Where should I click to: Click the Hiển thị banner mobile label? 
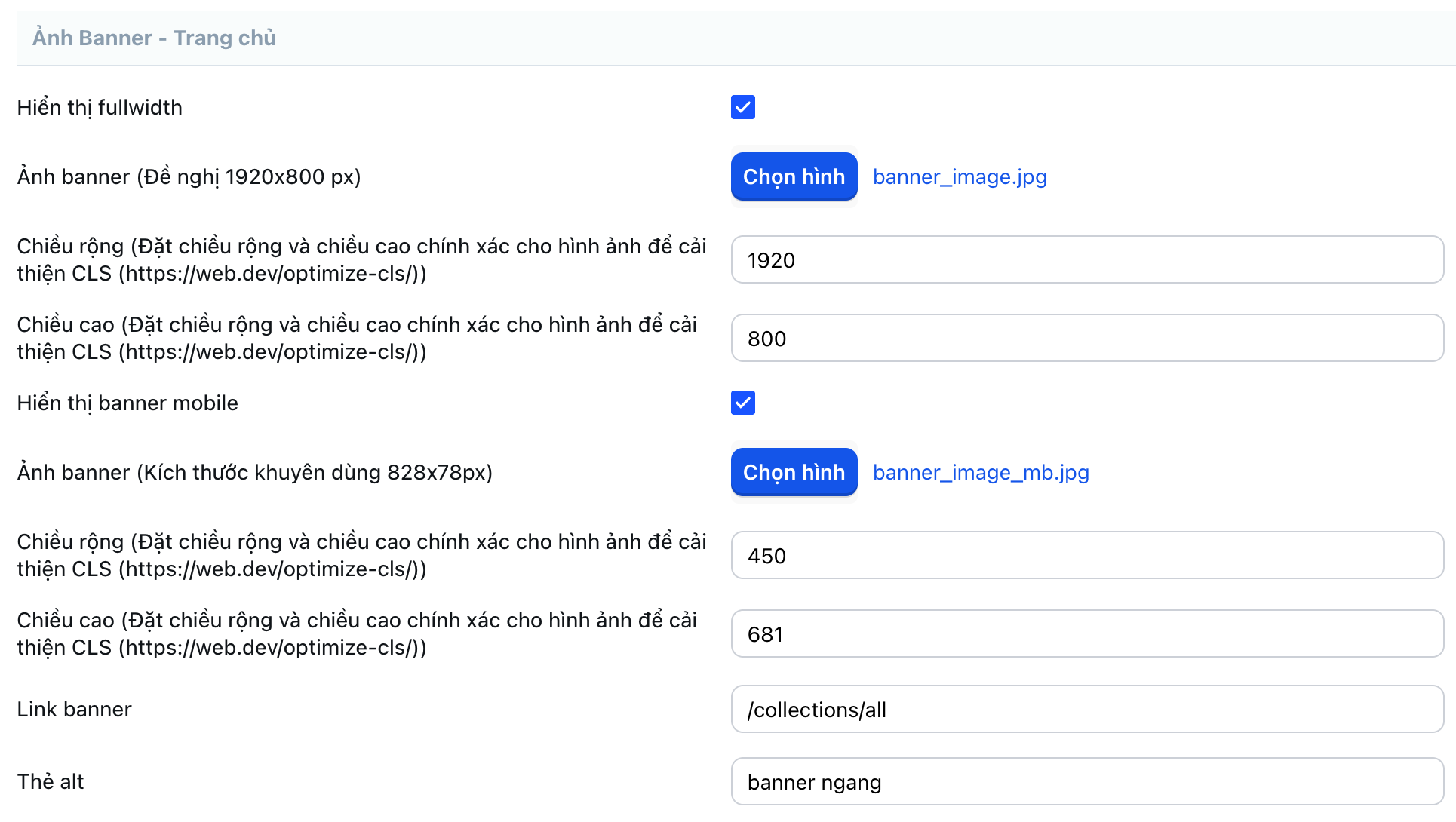tap(127, 403)
